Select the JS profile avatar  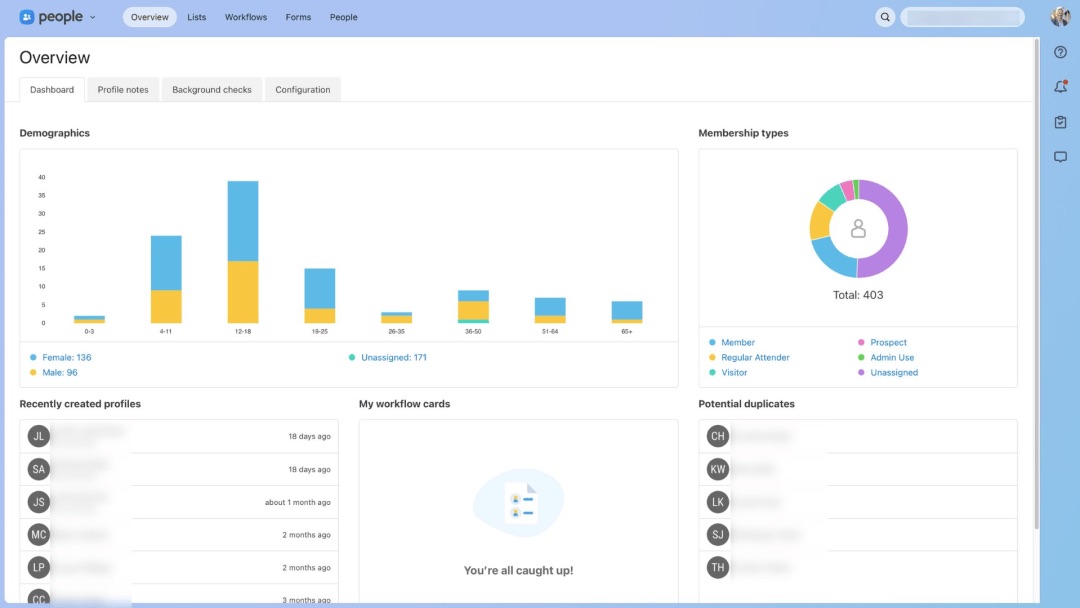coord(39,502)
